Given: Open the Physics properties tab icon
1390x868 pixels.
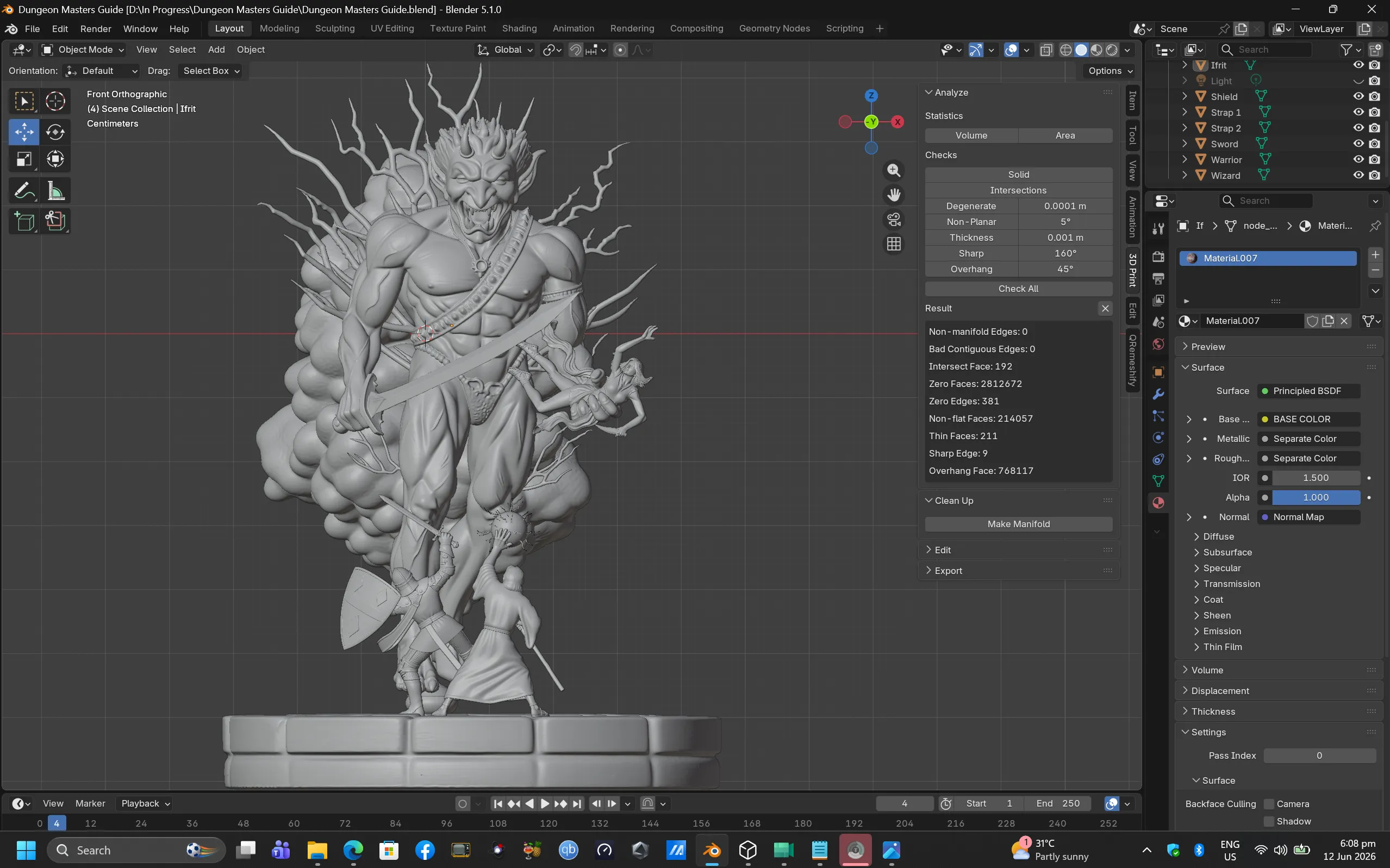Looking at the screenshot, I should (1158, 438).
